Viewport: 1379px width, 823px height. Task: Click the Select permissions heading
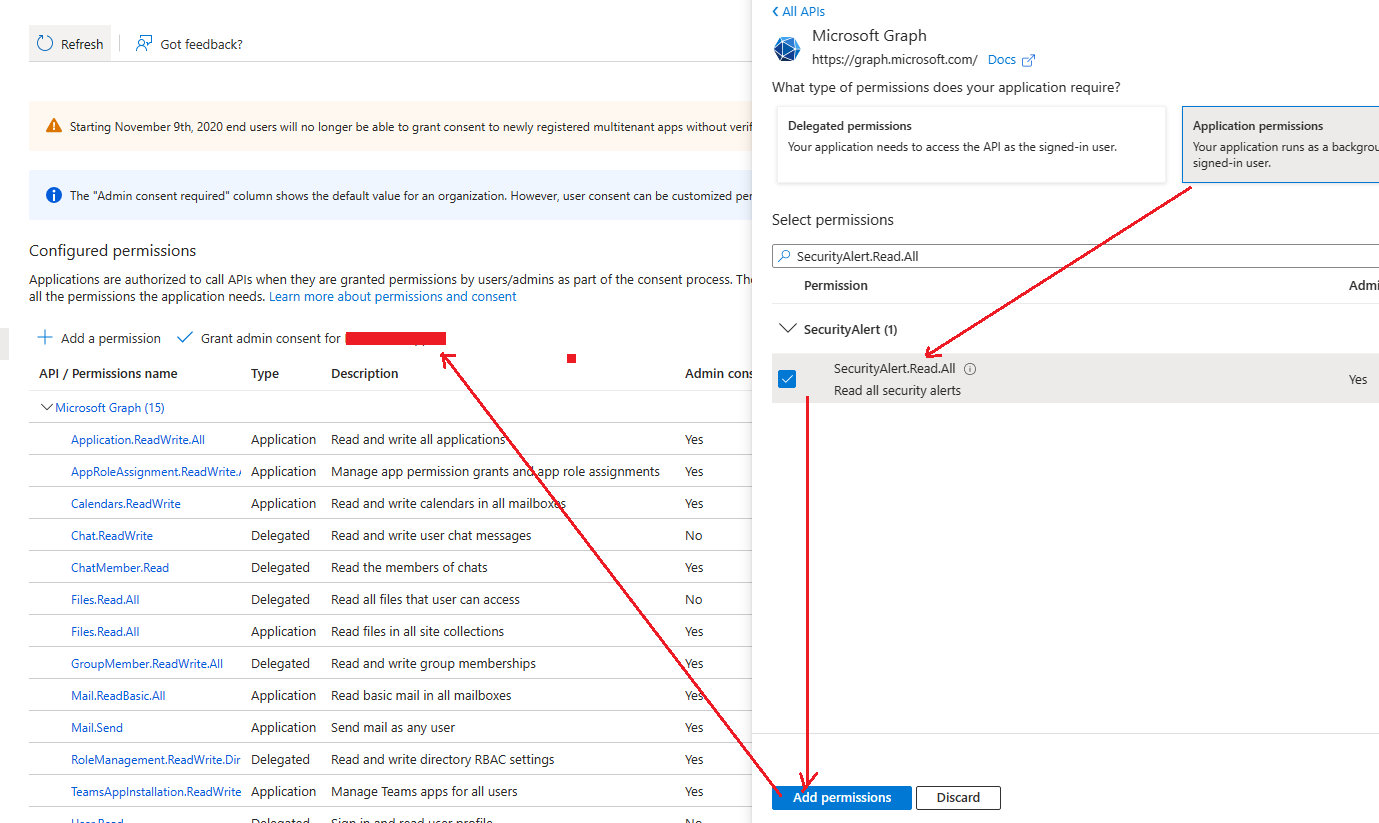point(833,220)
